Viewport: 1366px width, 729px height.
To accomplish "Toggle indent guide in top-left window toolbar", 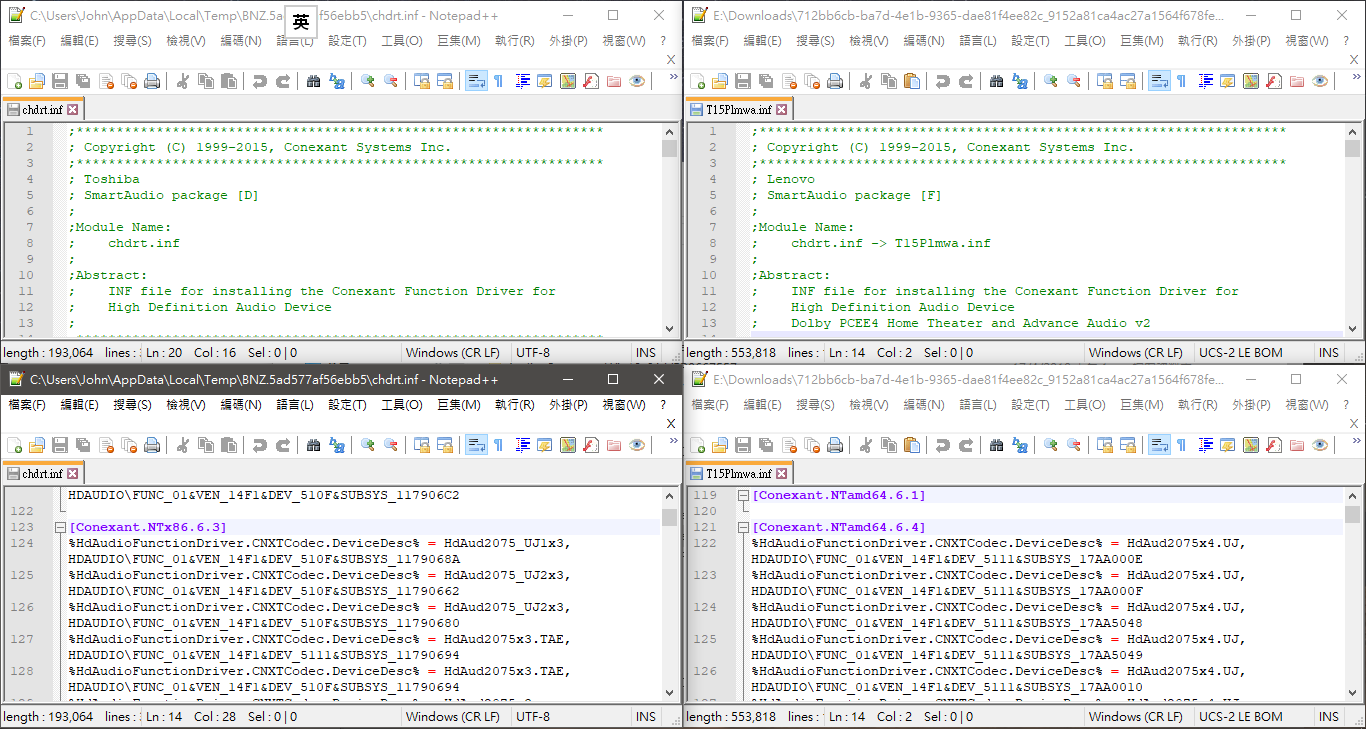I will 522,81.
